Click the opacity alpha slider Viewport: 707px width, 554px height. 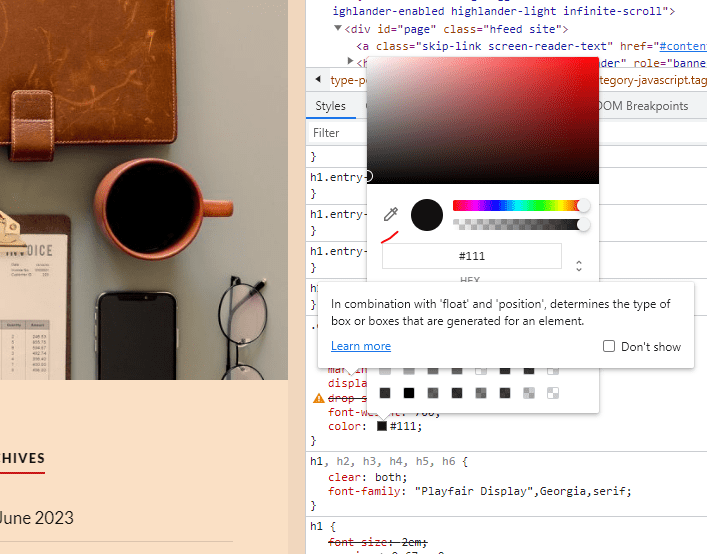(517, 225)
